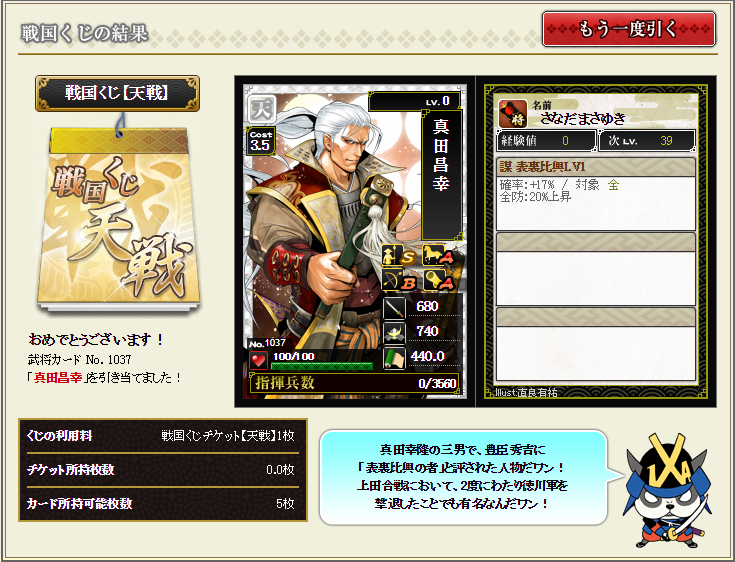Click the empty second skill slot
The height and width of the screenshot is (562, 735).
[x=595, y=269]
